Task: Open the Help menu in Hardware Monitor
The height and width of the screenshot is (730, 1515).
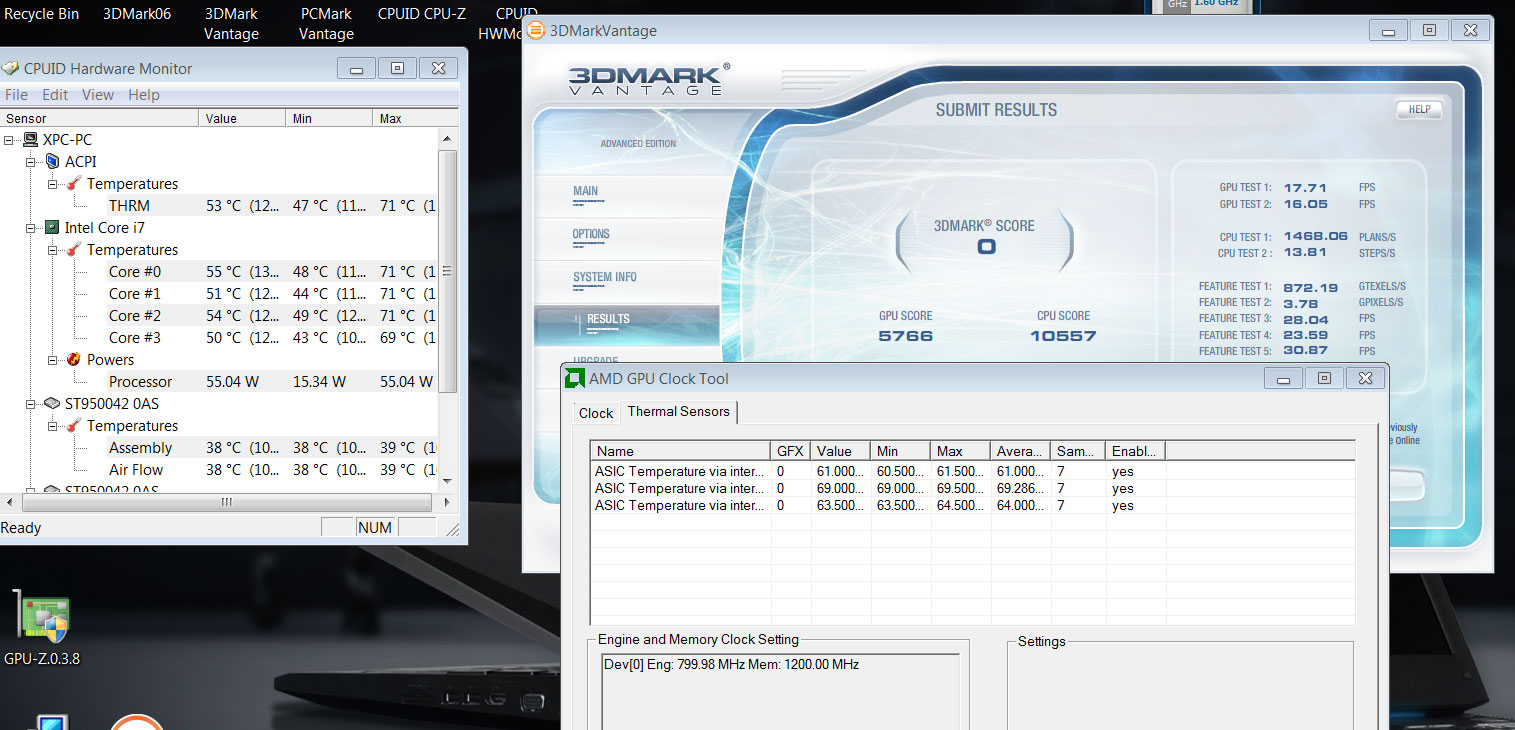Action: coord(144,95)
